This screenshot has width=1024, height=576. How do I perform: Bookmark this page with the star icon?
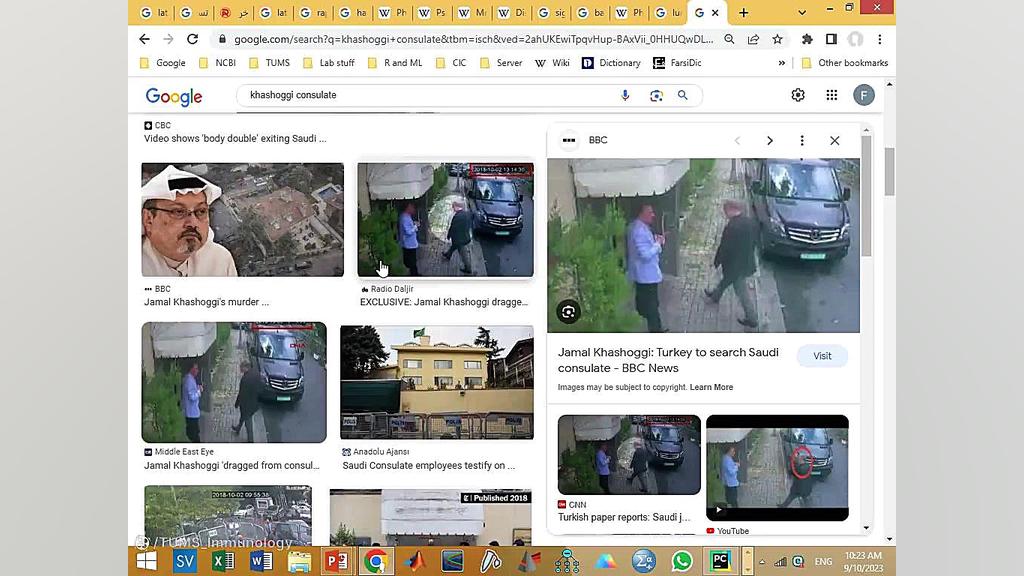(777, 39)
